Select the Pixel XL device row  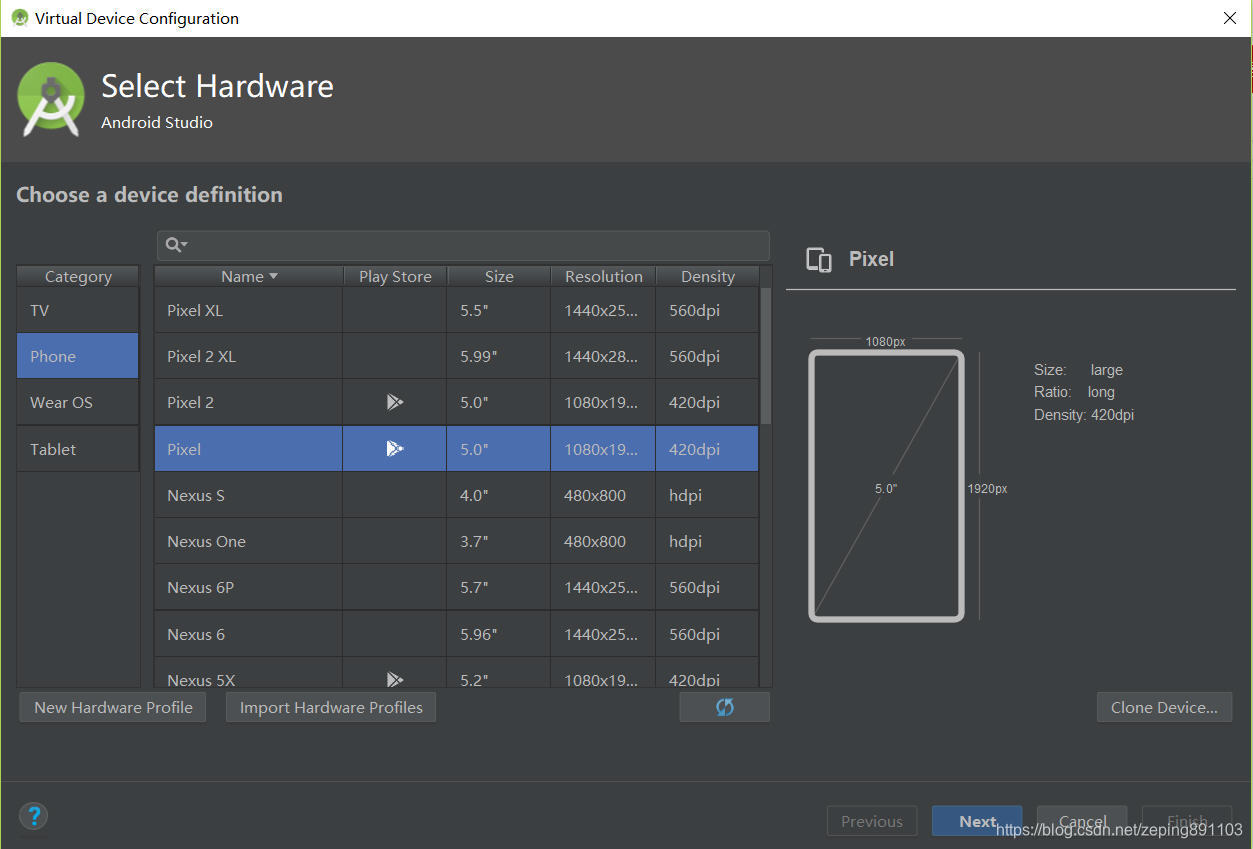[457, 310]
